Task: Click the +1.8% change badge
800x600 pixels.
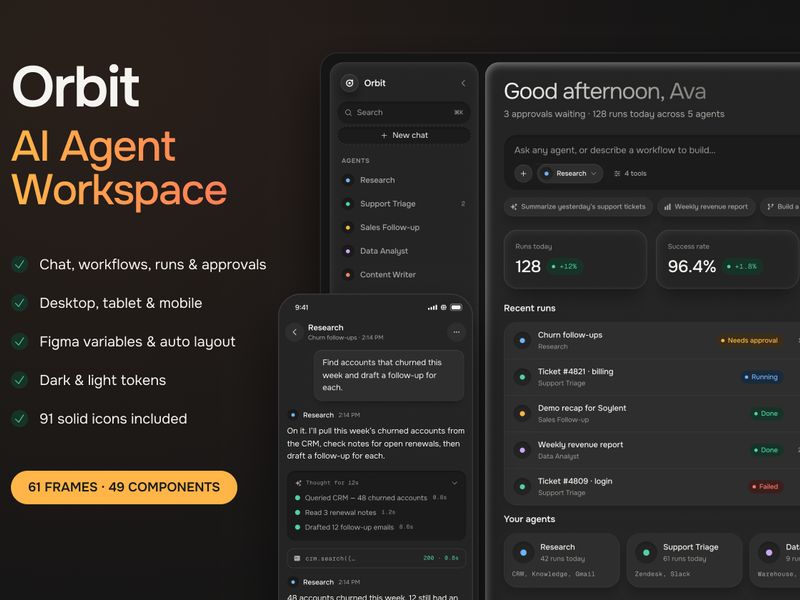Action: tap(742, 266)
